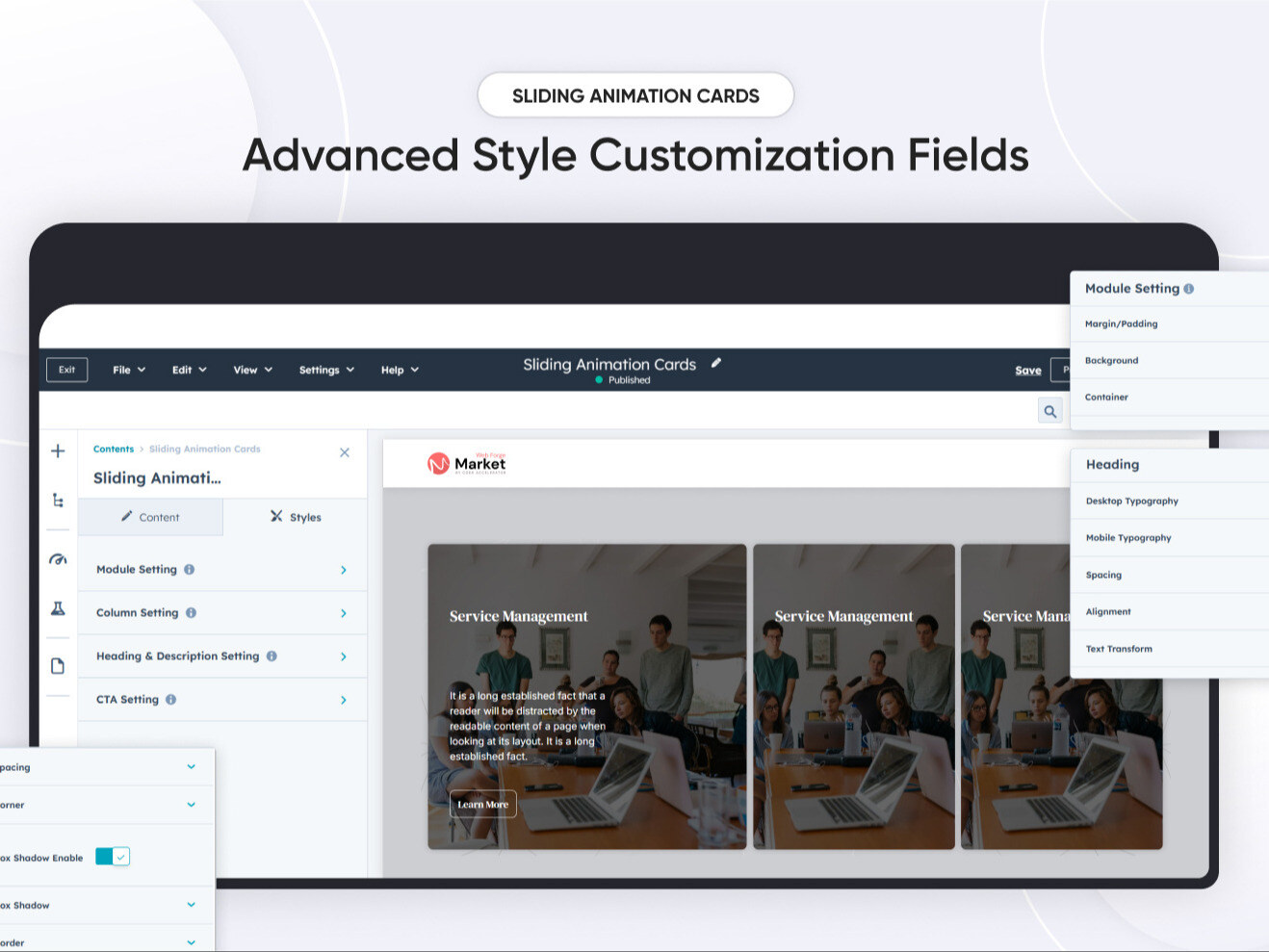Click the Learn More button on the card
Viewport: 1269px width, 952px height.
click(x=482, y=803)
